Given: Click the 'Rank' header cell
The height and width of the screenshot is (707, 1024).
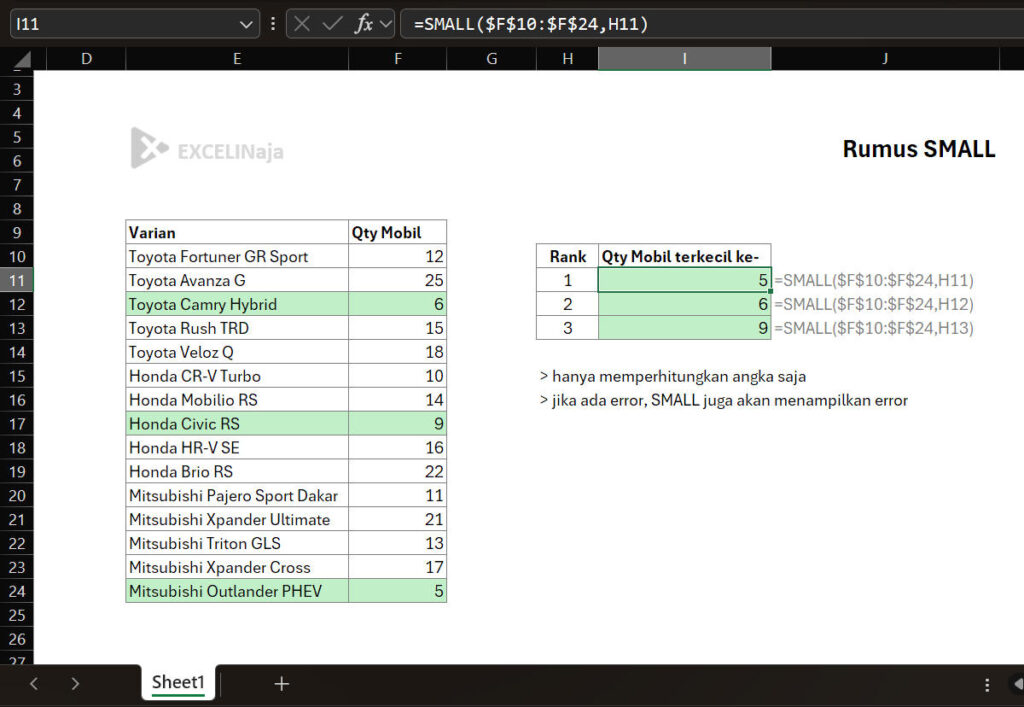Looking at the screenshot, I should [x=568, y=257].
